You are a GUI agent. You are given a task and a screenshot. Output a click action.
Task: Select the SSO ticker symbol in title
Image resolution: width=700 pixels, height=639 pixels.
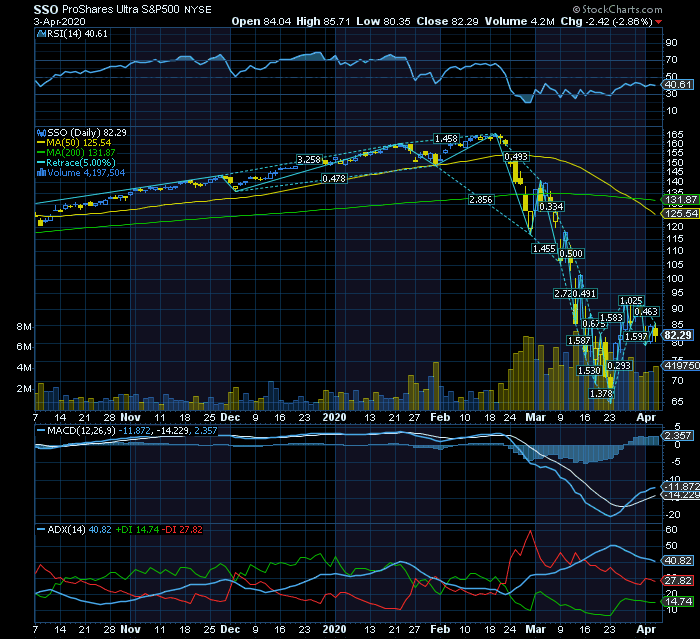click(46, 9)
